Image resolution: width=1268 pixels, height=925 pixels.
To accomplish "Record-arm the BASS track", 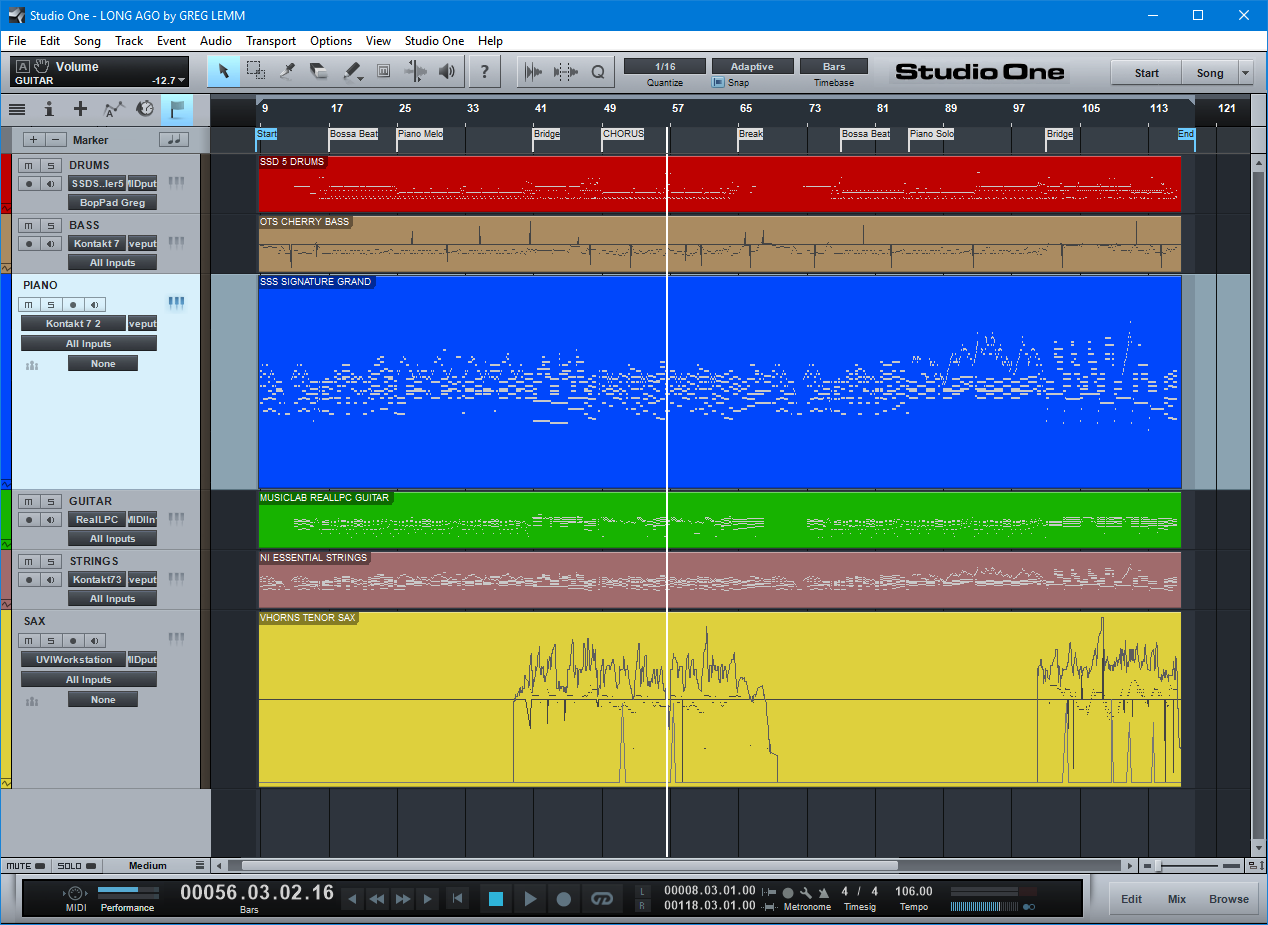I will tap(29, 243).
